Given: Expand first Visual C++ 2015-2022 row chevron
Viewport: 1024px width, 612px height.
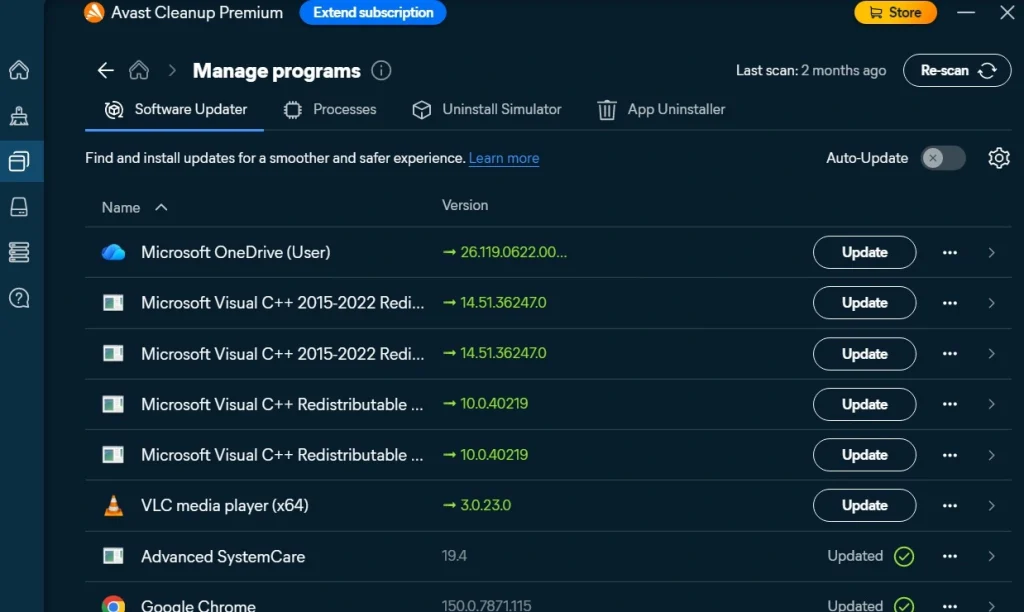Looking at the screenshot, I should click(x=991, y=303).
